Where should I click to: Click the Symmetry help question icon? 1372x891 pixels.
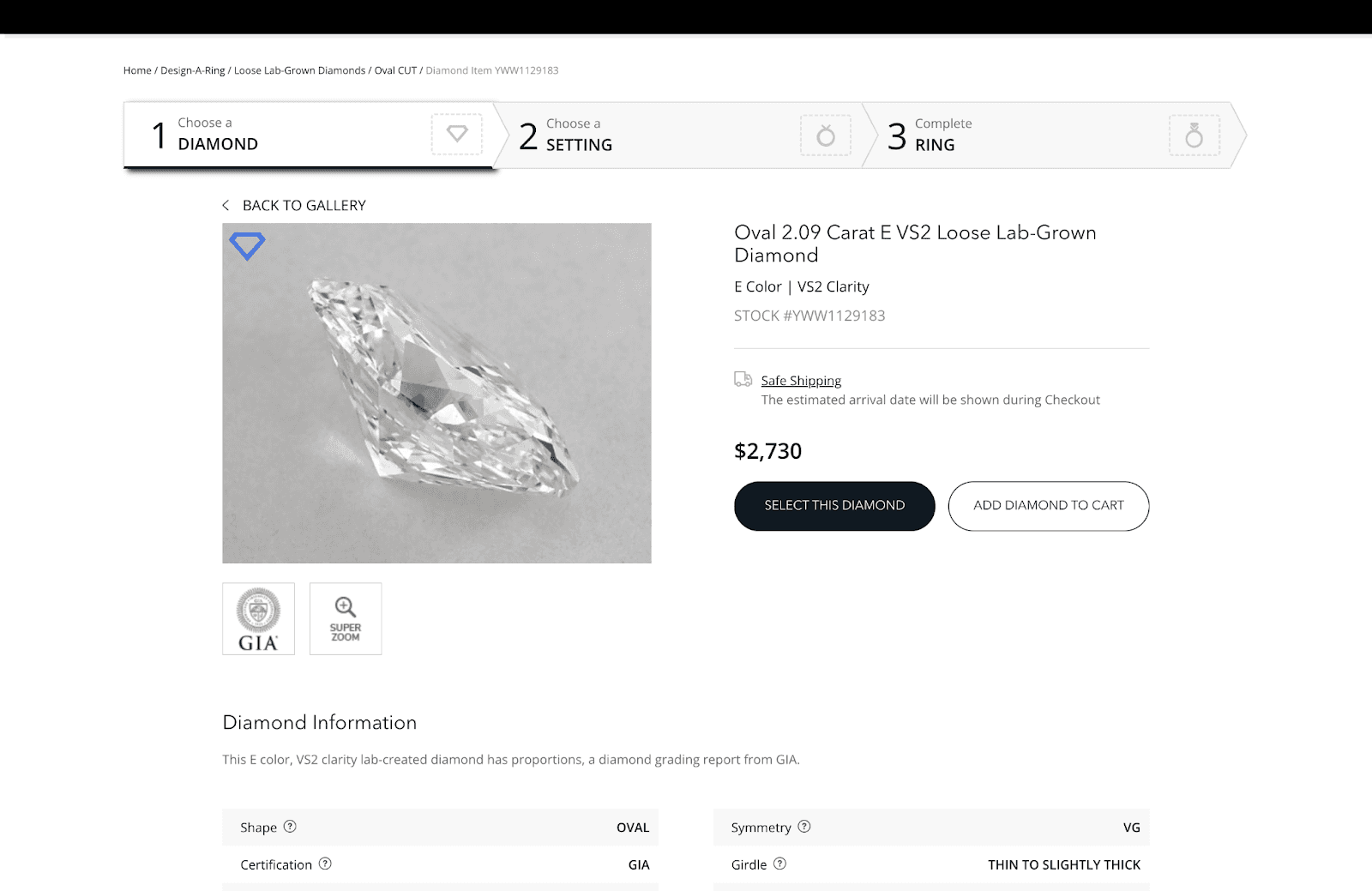click(x=804, y=827)
